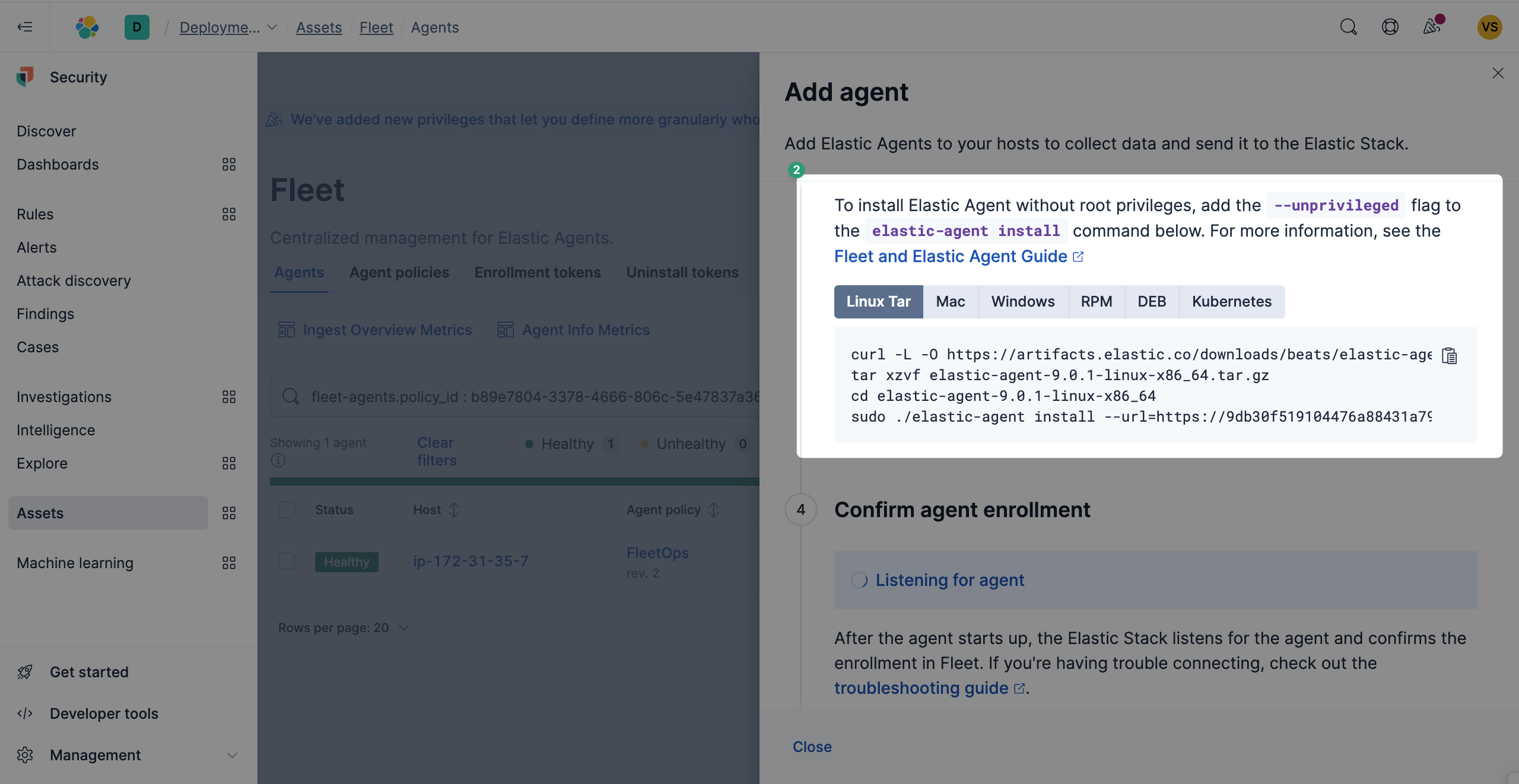The image size is (1519, 784).
Task: Switch to Uninstall tokens tab
Action: coord(682,272)
